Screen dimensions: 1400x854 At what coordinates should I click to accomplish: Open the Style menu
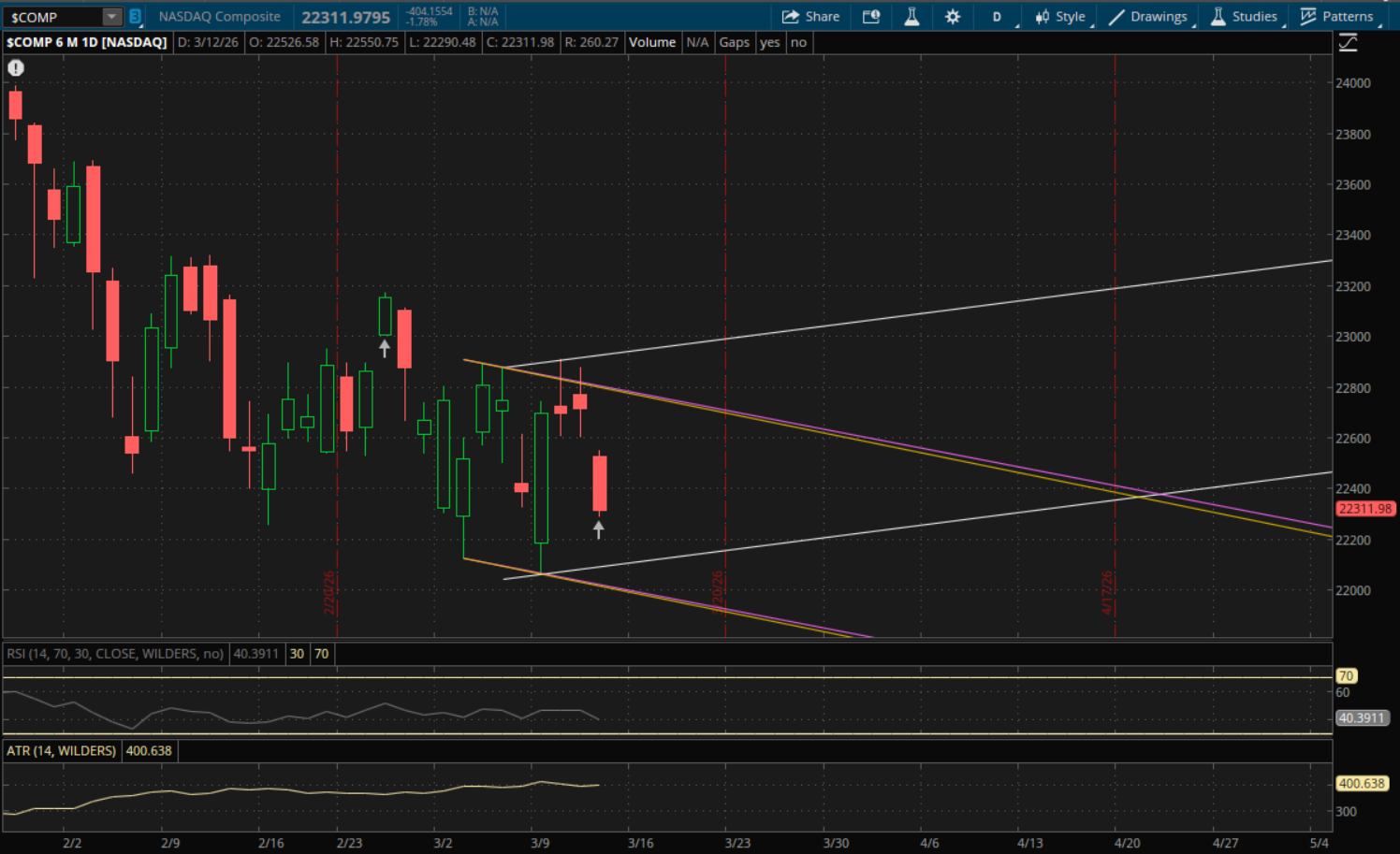[1060, 17]
